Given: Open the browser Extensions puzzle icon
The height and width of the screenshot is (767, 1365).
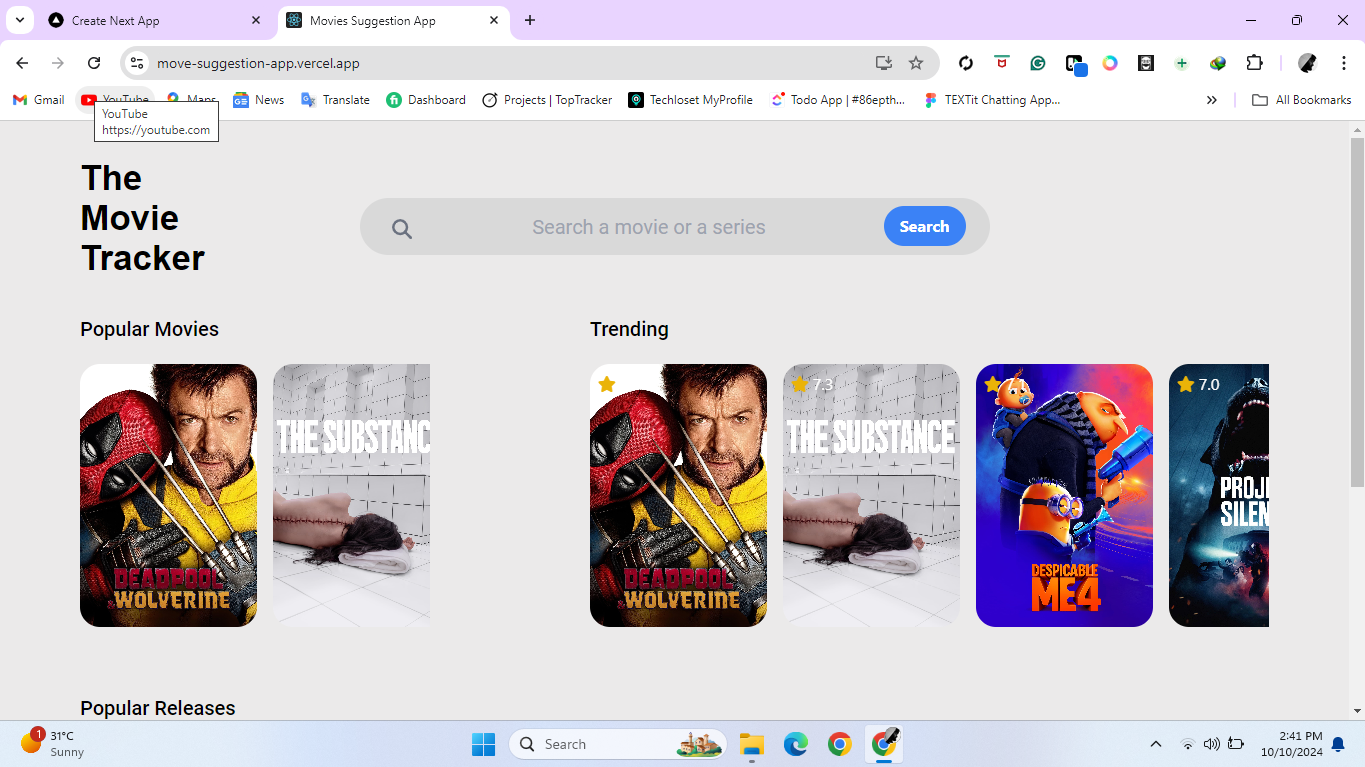Looking at the screenshot, I should [1254, 63].
